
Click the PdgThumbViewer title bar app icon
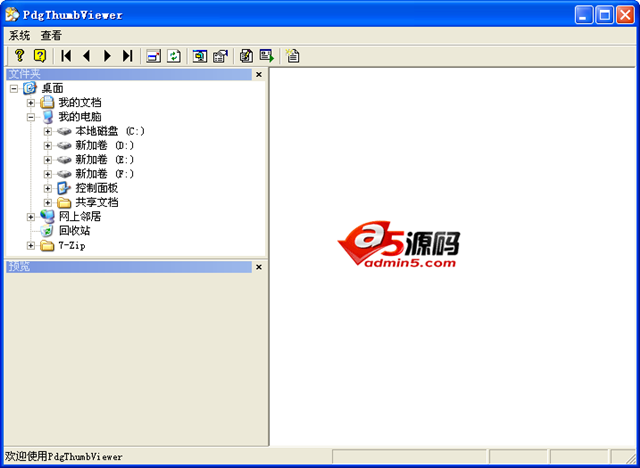12,15
